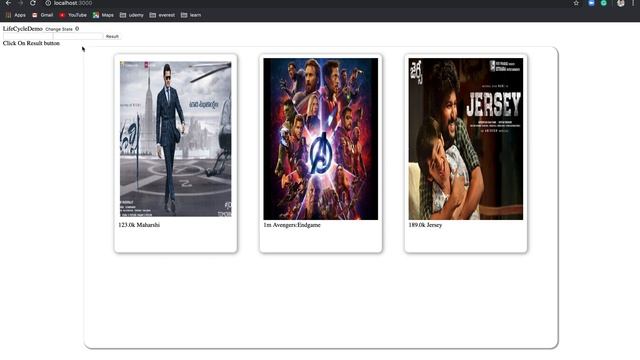Open the Maharshi movie poster
Screen dimensions: 640x360
coord(176,139)
